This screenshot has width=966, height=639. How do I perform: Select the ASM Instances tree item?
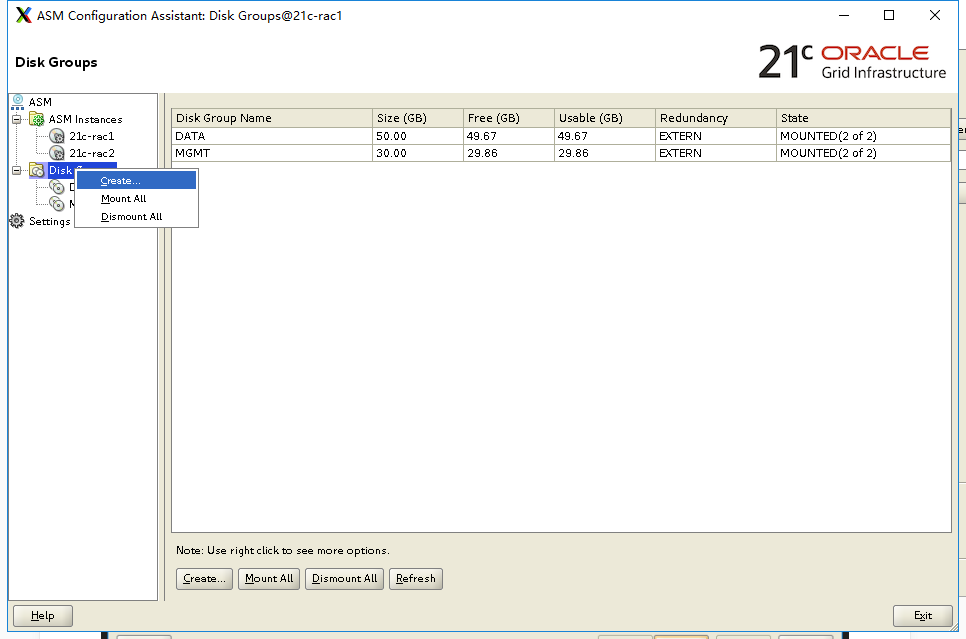(86, 119)
